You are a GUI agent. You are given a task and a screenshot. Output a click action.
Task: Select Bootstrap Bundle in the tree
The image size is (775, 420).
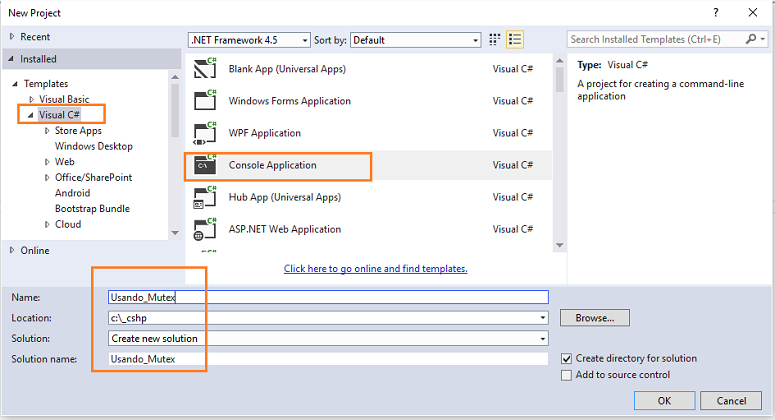pyautogui.click(x=92, y=209)
